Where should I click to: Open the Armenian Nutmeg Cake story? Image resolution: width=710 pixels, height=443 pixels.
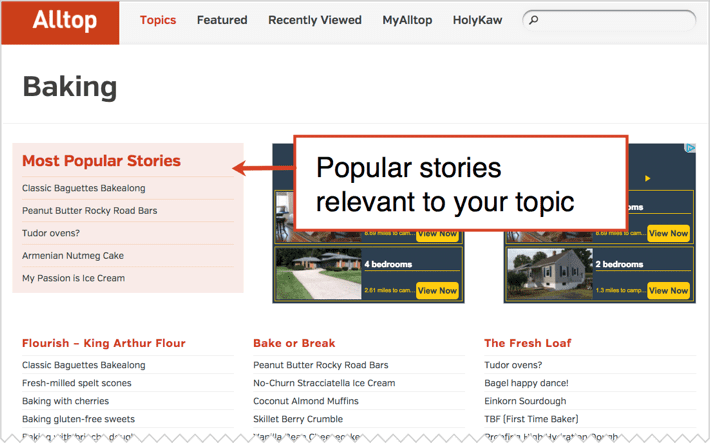coord(73,255)
